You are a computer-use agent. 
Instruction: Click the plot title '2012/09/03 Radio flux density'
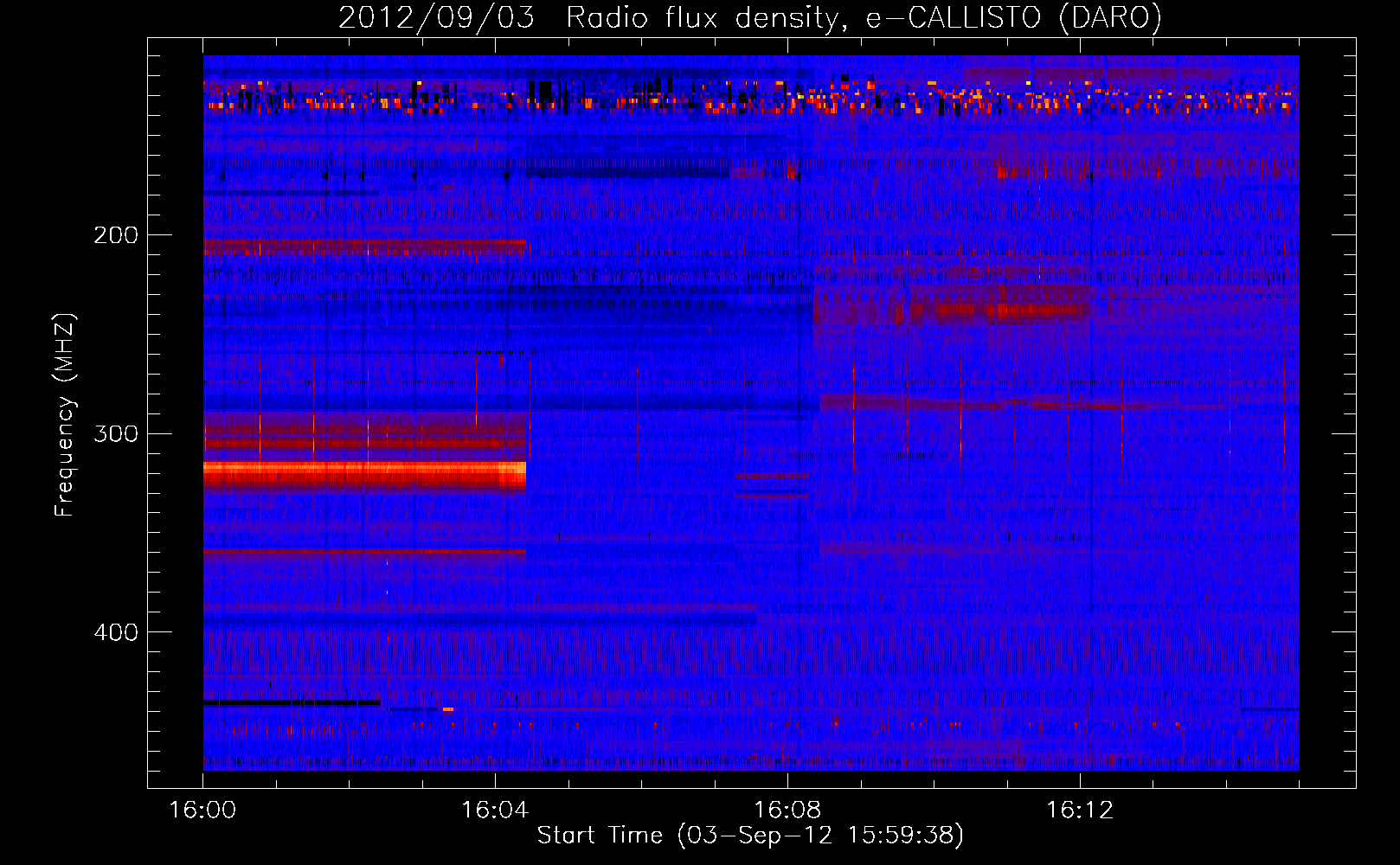(750, 17)
